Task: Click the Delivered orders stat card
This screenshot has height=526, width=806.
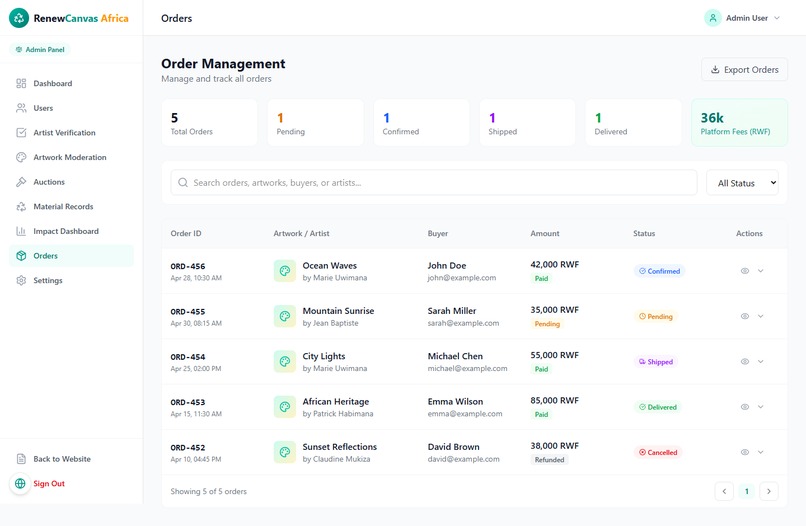Action: 633,122
